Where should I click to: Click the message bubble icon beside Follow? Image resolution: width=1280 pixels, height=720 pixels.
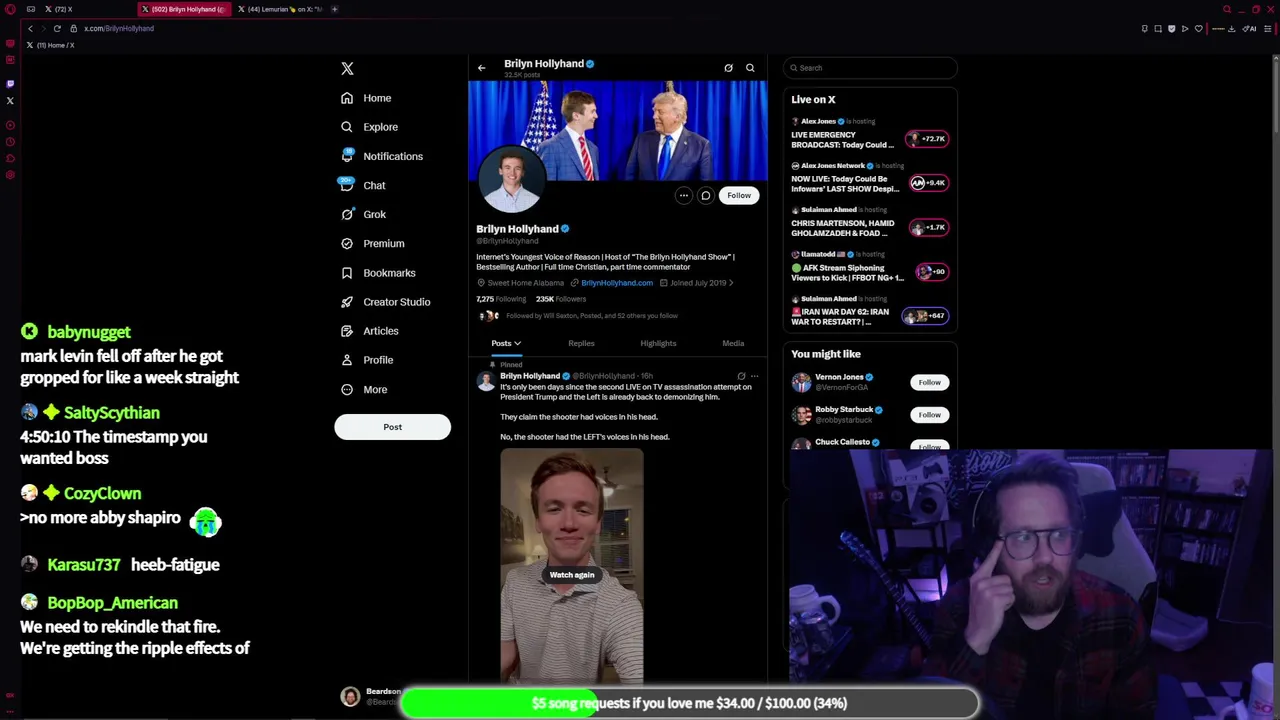coord(705,196)
